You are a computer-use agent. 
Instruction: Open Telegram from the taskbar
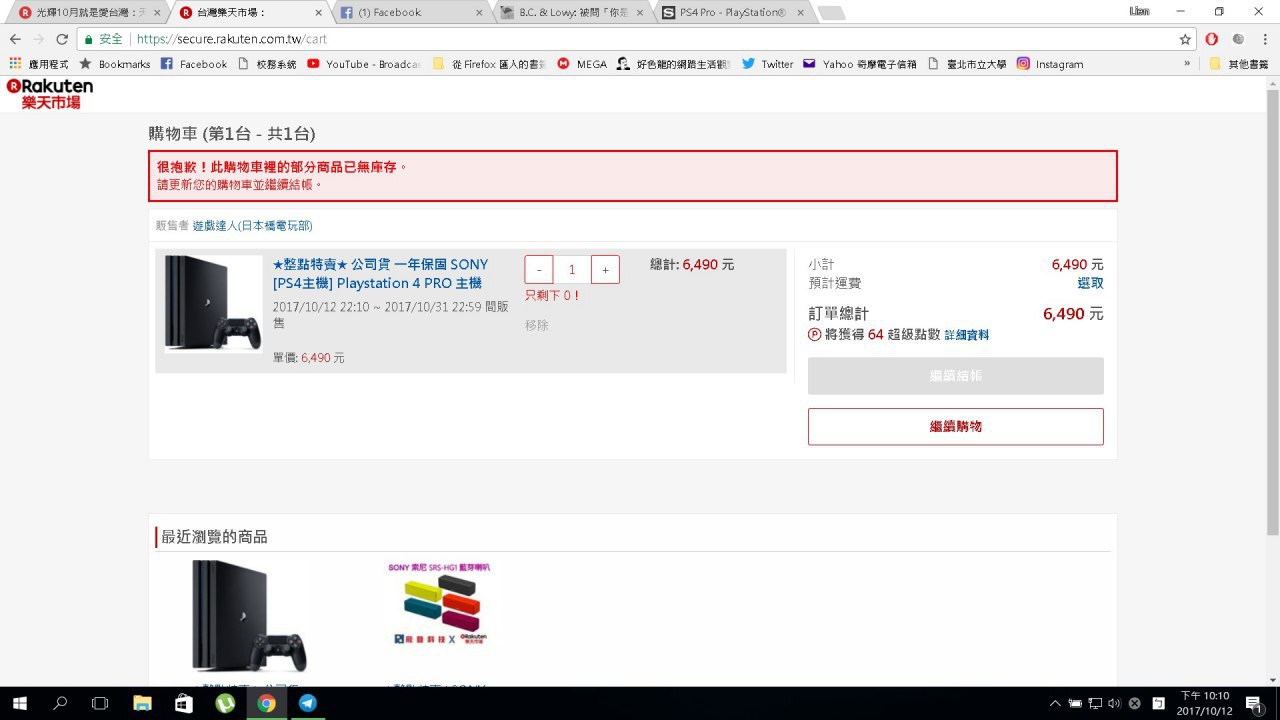coord(307,703)
